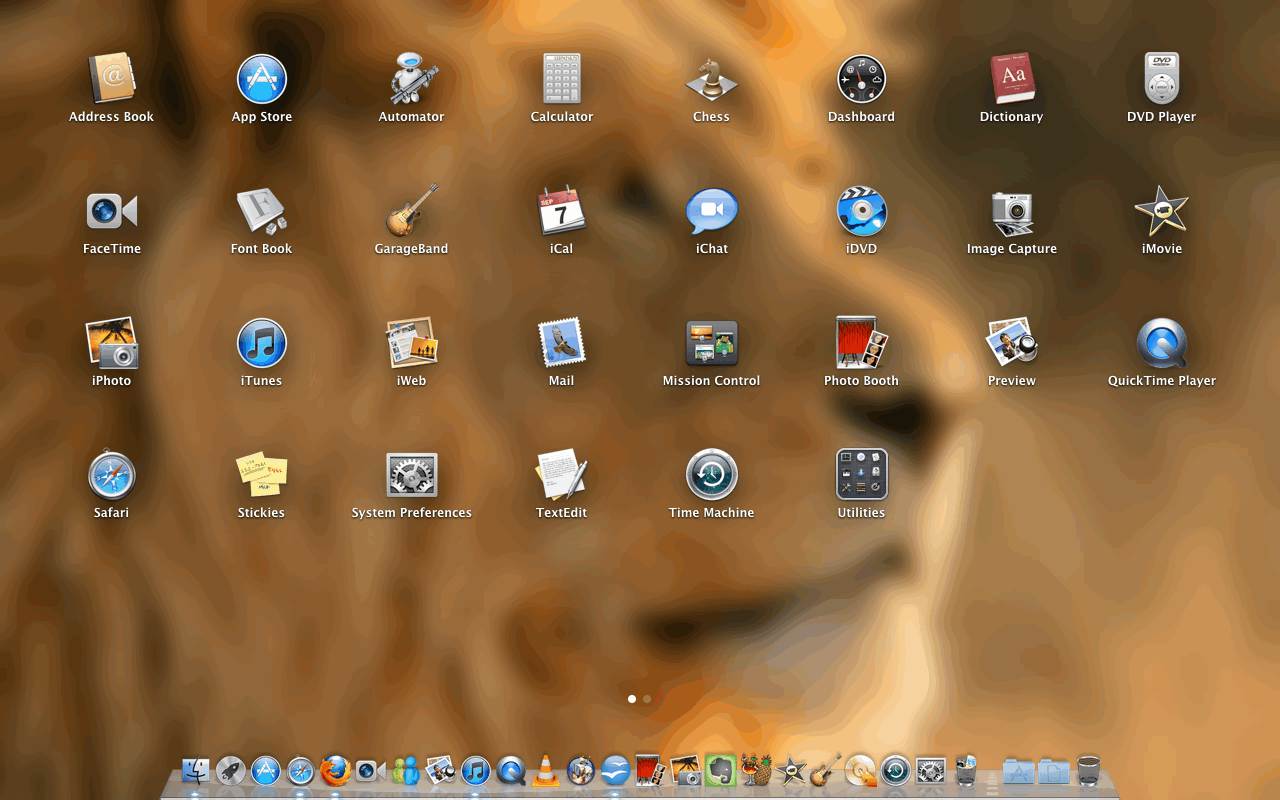The width and height of the screenshot is (1280, 800).
Task: Click Finder in the Dock
Action: tap(196, 771)
